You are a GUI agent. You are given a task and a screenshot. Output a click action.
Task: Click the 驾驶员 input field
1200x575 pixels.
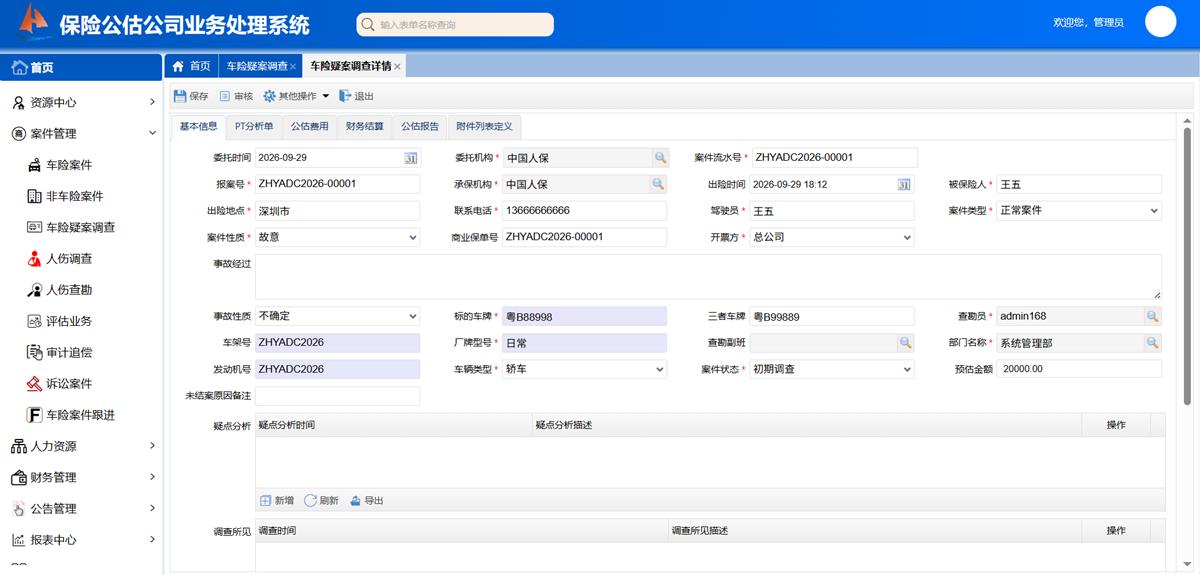(831, 211)
